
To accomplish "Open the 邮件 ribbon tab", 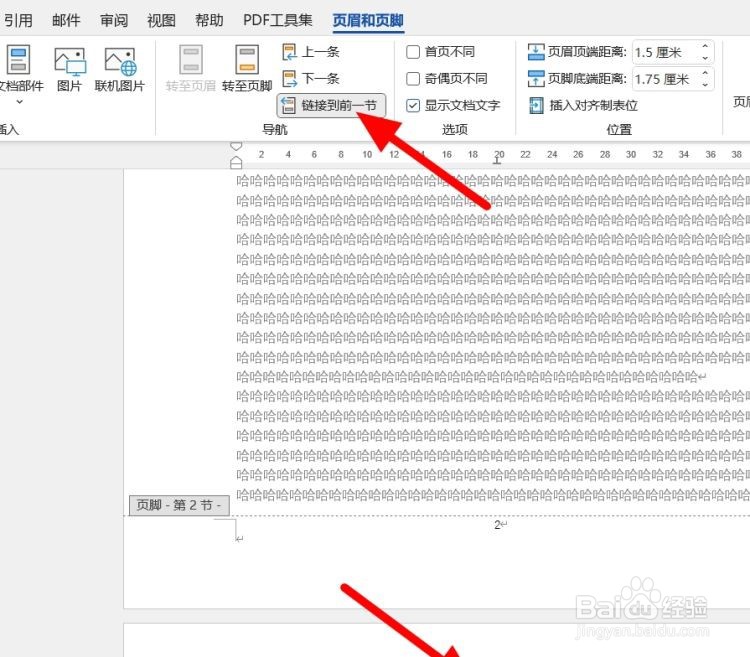I will [66, 21].
